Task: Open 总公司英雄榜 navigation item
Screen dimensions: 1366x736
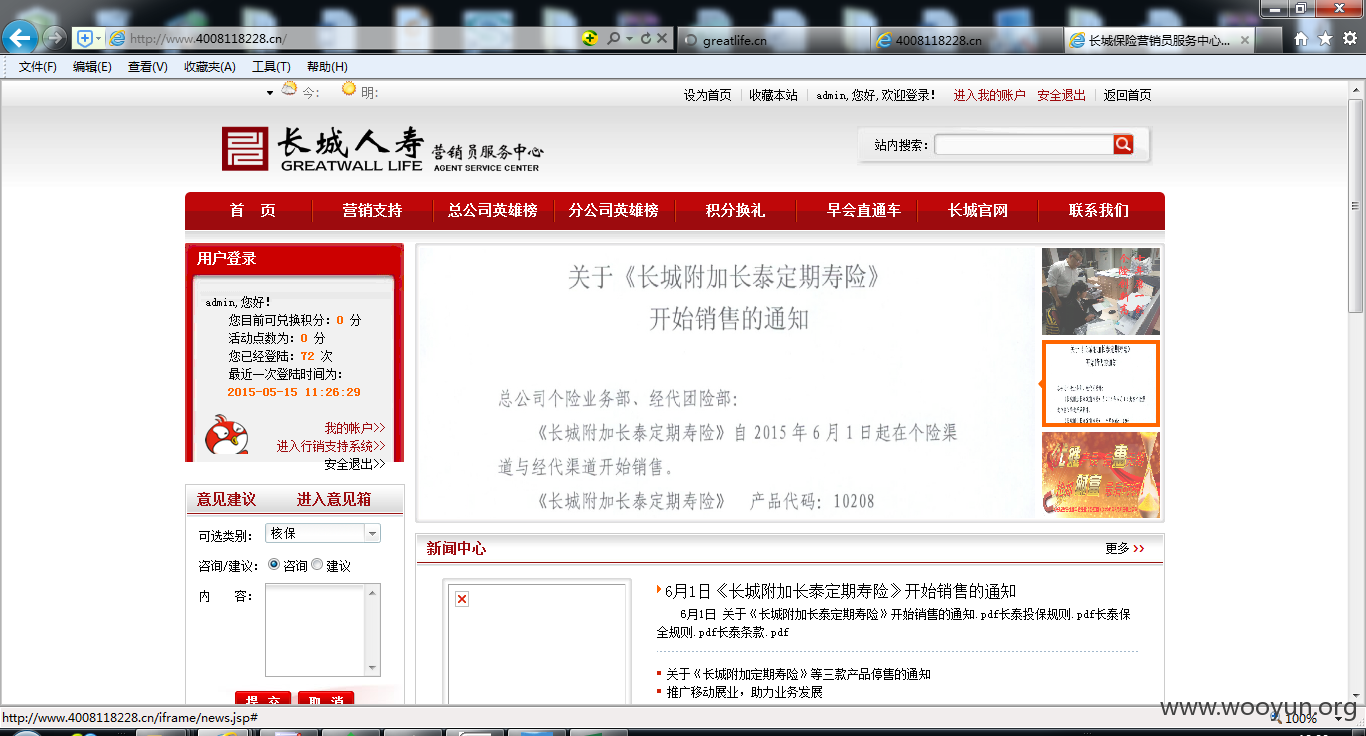Action: (x=493, y=210)
